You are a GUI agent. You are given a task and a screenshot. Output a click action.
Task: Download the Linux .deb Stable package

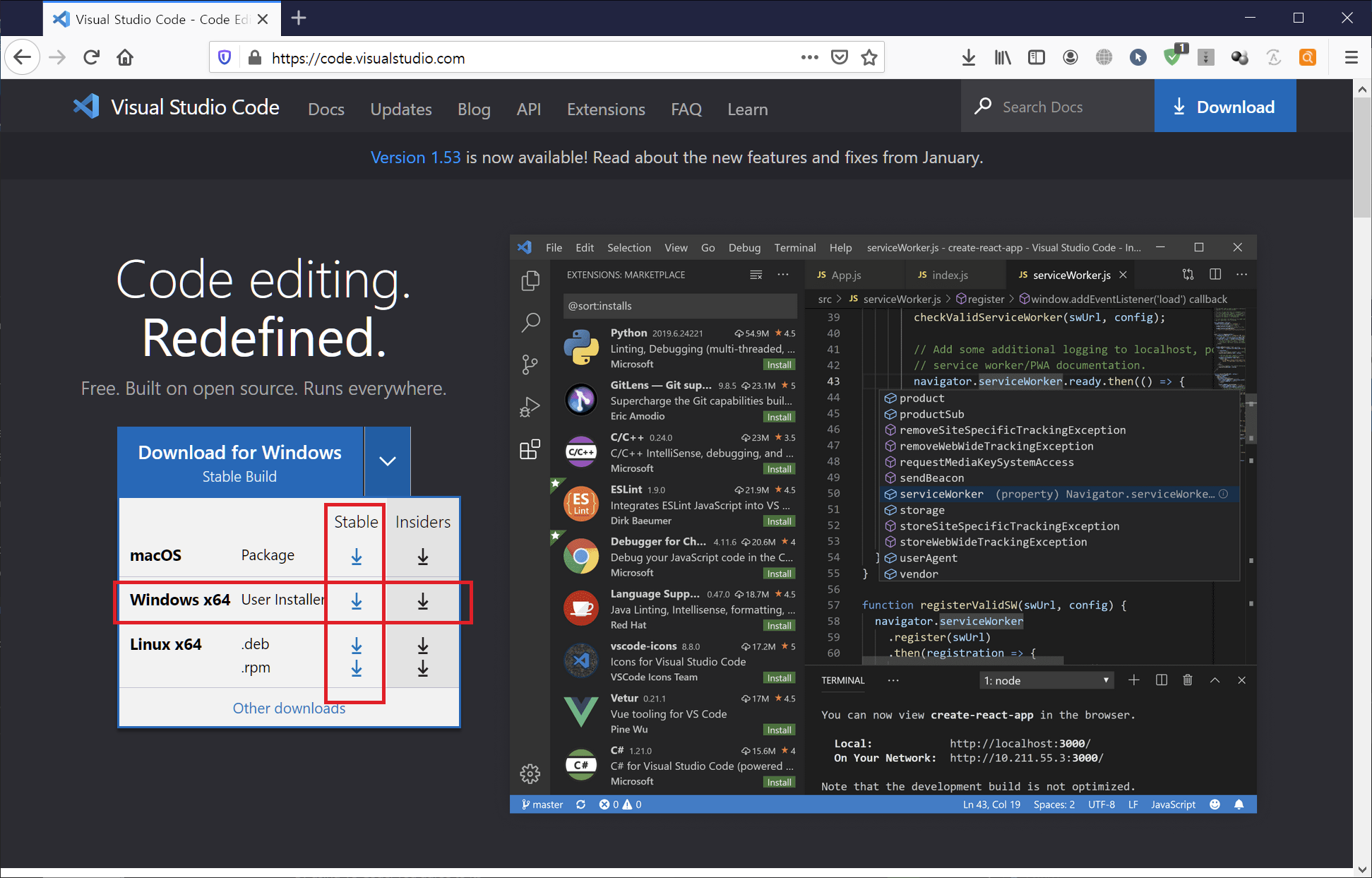(357, 645)
